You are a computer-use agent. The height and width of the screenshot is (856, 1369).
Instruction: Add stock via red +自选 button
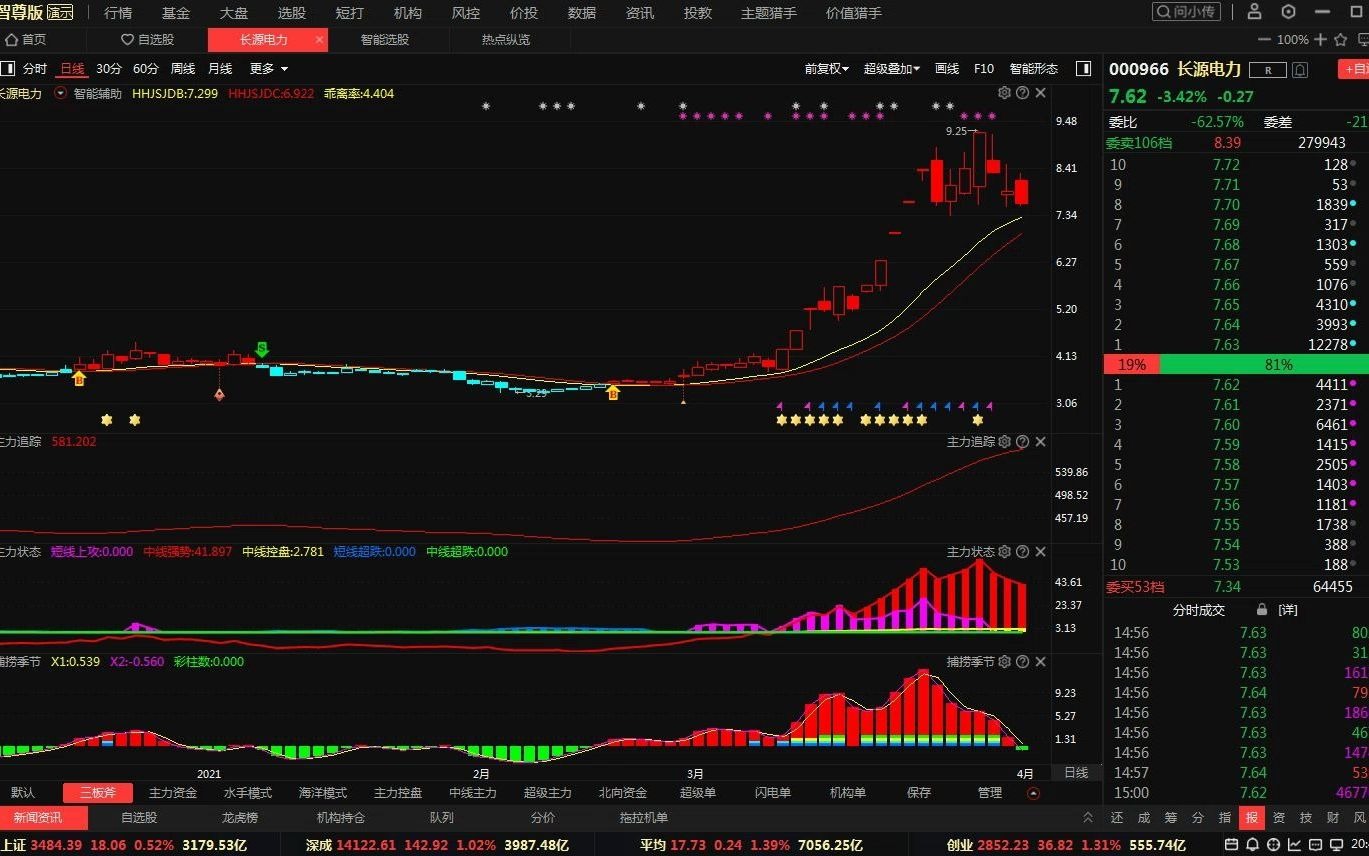click(x=1354, y=70)
